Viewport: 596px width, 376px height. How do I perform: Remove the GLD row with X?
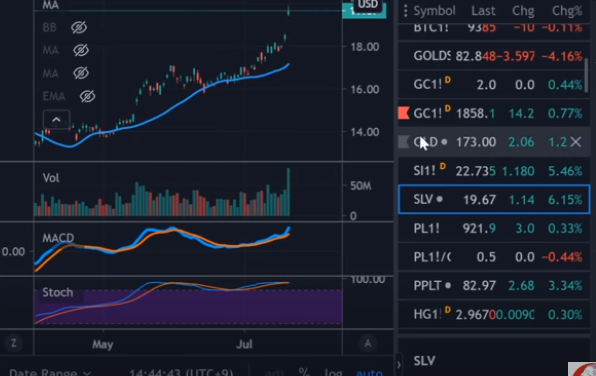coord(576,142)
